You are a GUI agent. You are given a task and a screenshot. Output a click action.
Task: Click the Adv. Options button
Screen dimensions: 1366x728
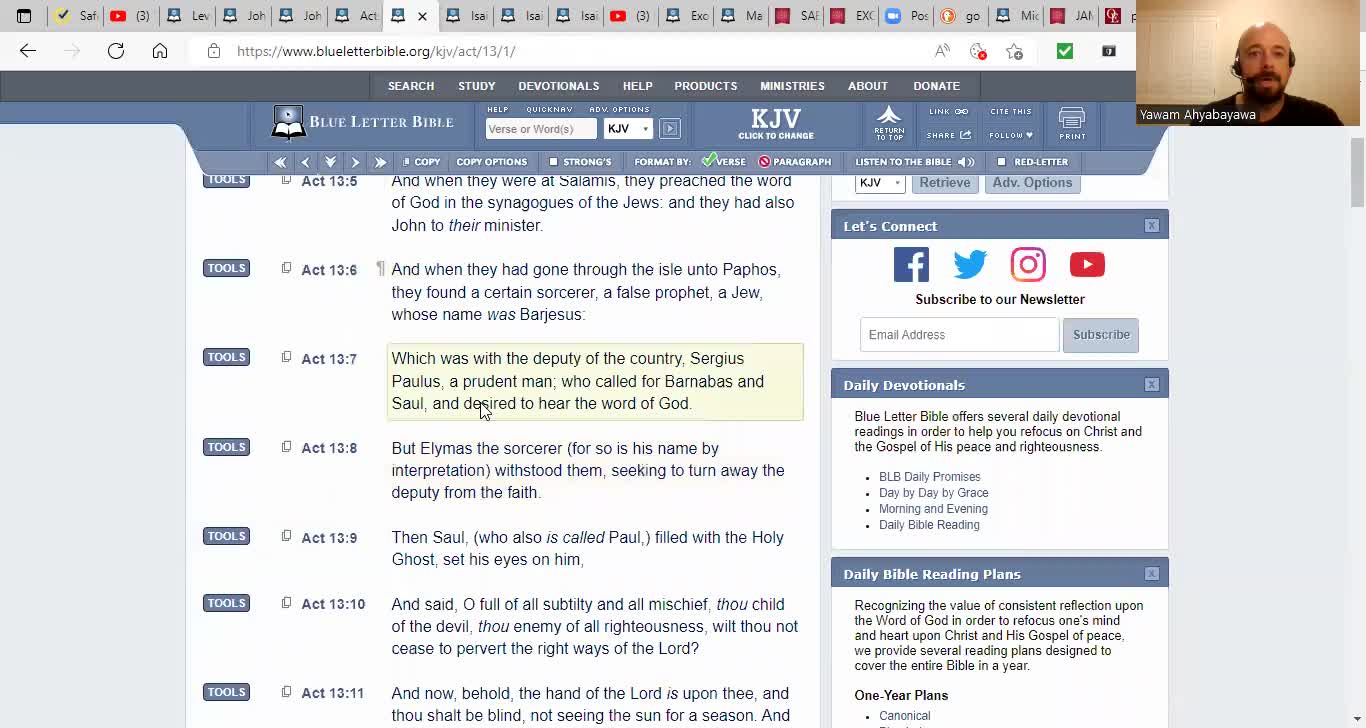click(x=1032, y=182)
